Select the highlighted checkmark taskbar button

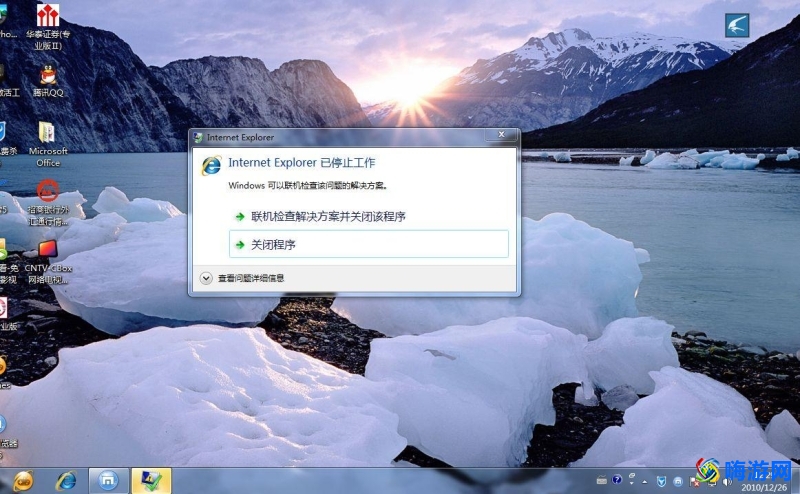(151, 480)
